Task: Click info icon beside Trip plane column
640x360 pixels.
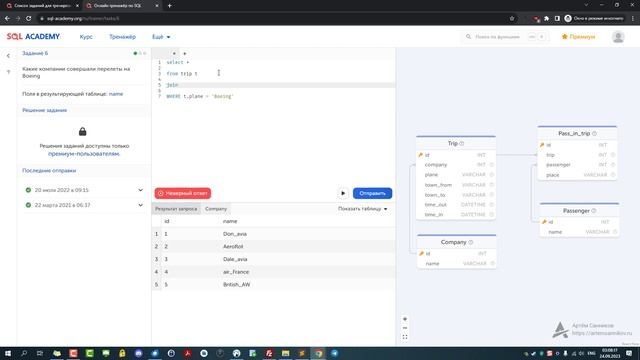Action: point(491,174)
